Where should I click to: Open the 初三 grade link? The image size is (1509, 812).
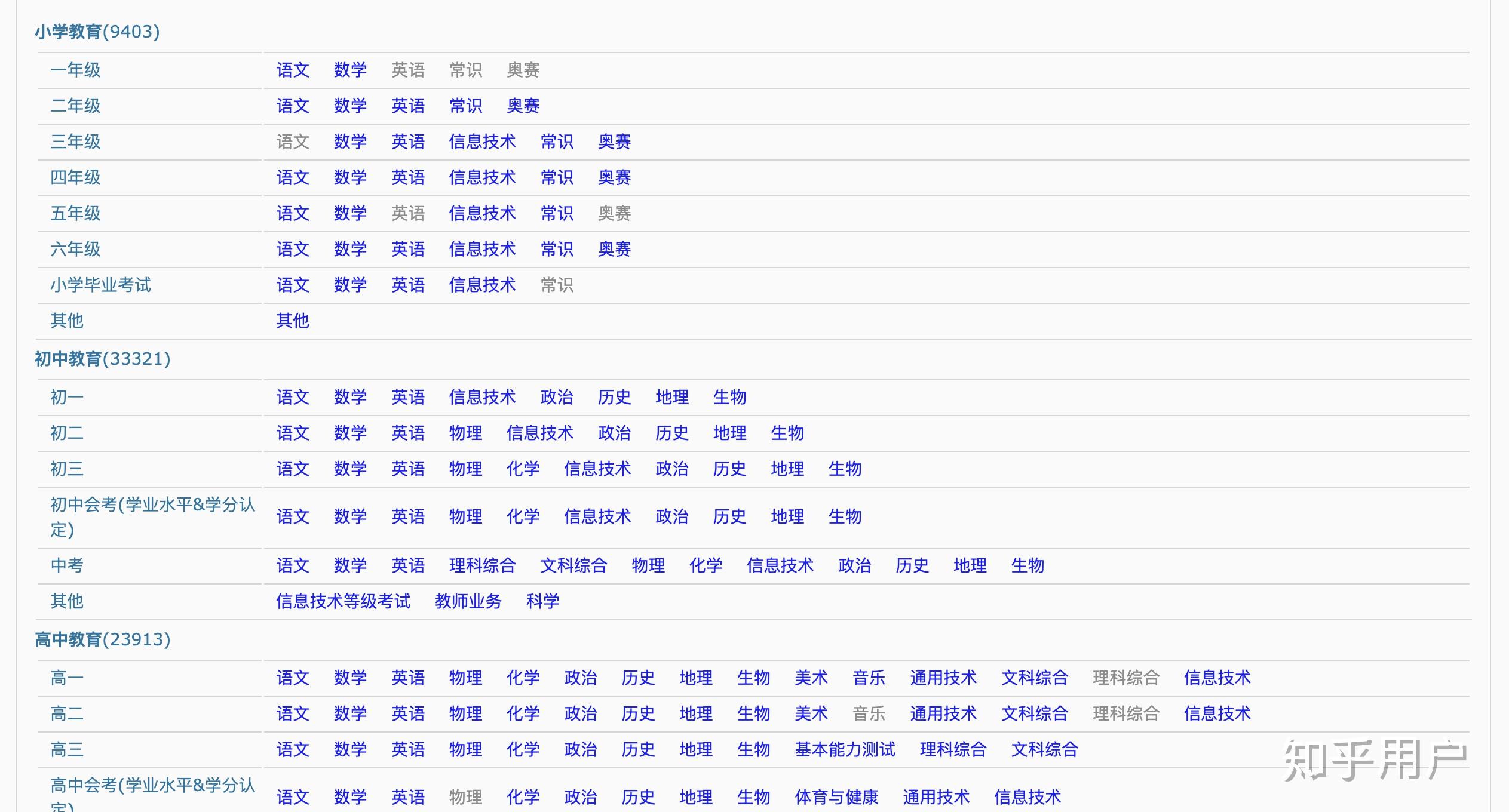click(67, 469)
